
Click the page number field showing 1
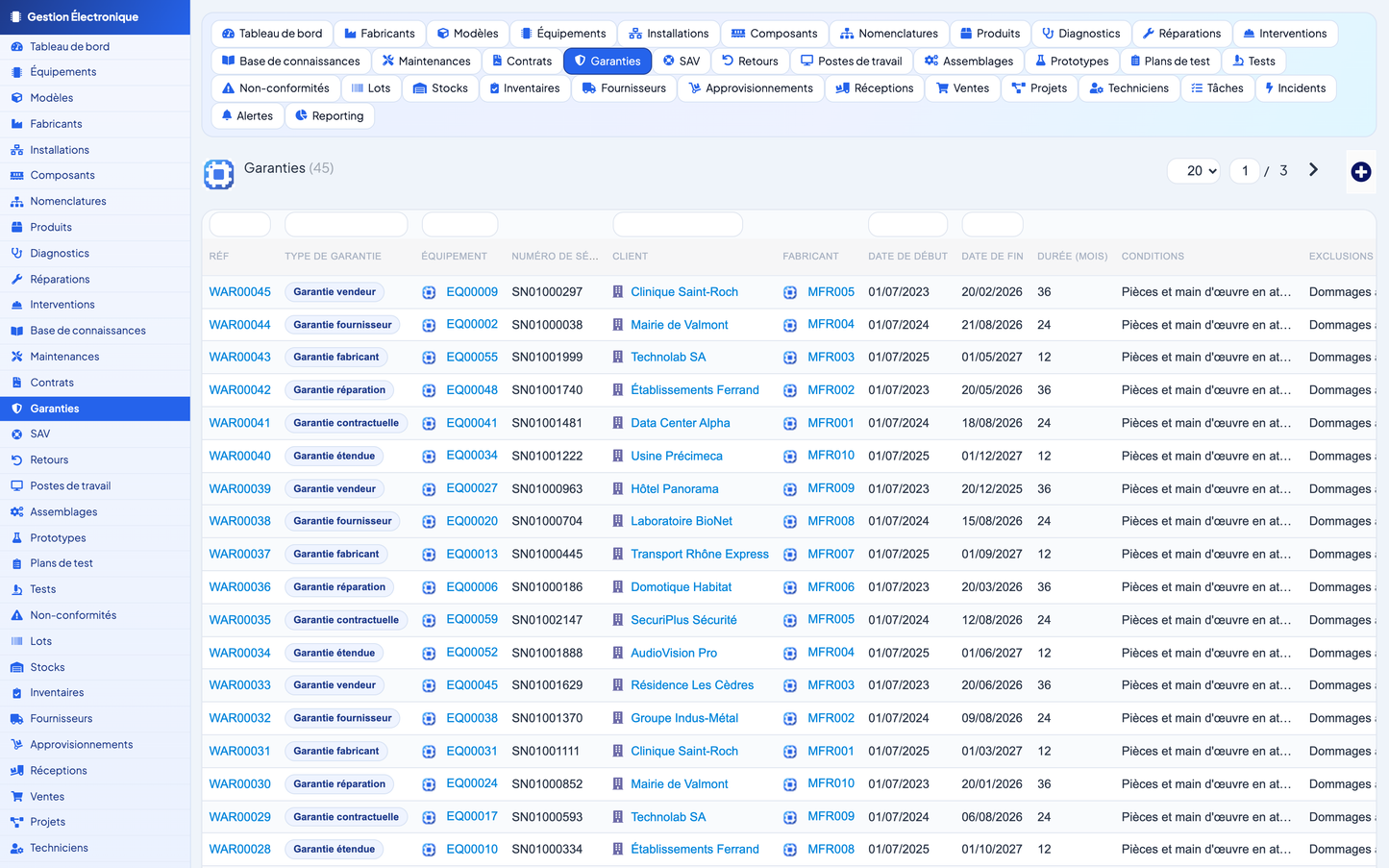[1245, 170]
